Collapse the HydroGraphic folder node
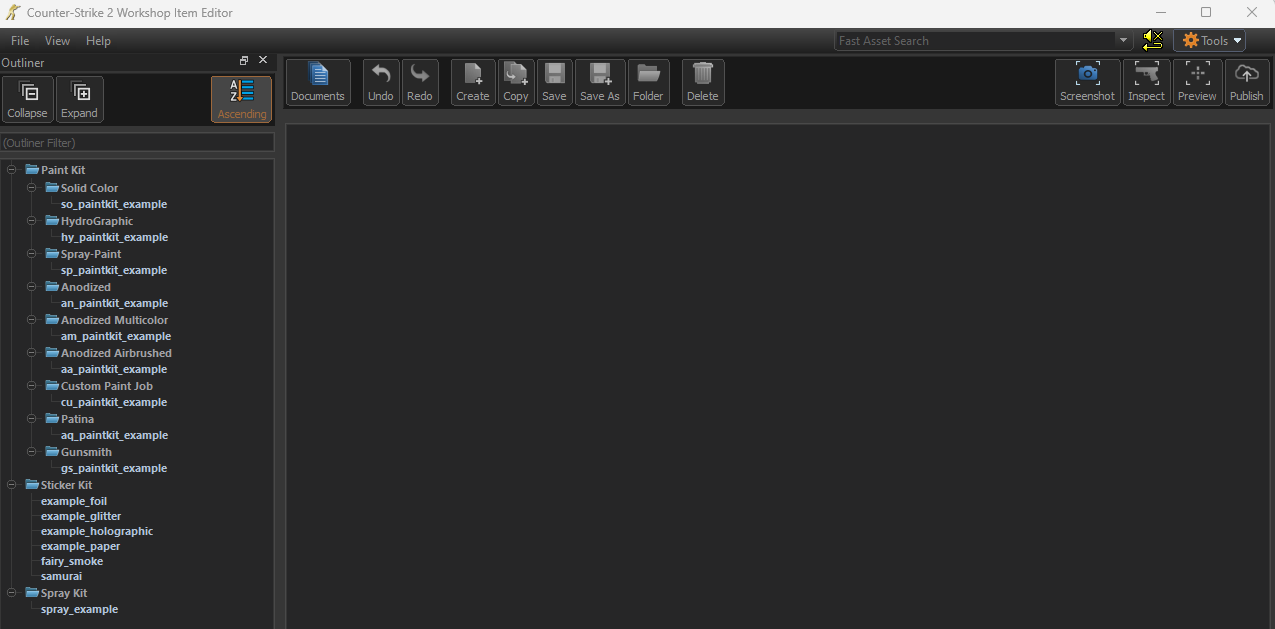This screenshot has width=1275, height=629. tap(32, 221)
